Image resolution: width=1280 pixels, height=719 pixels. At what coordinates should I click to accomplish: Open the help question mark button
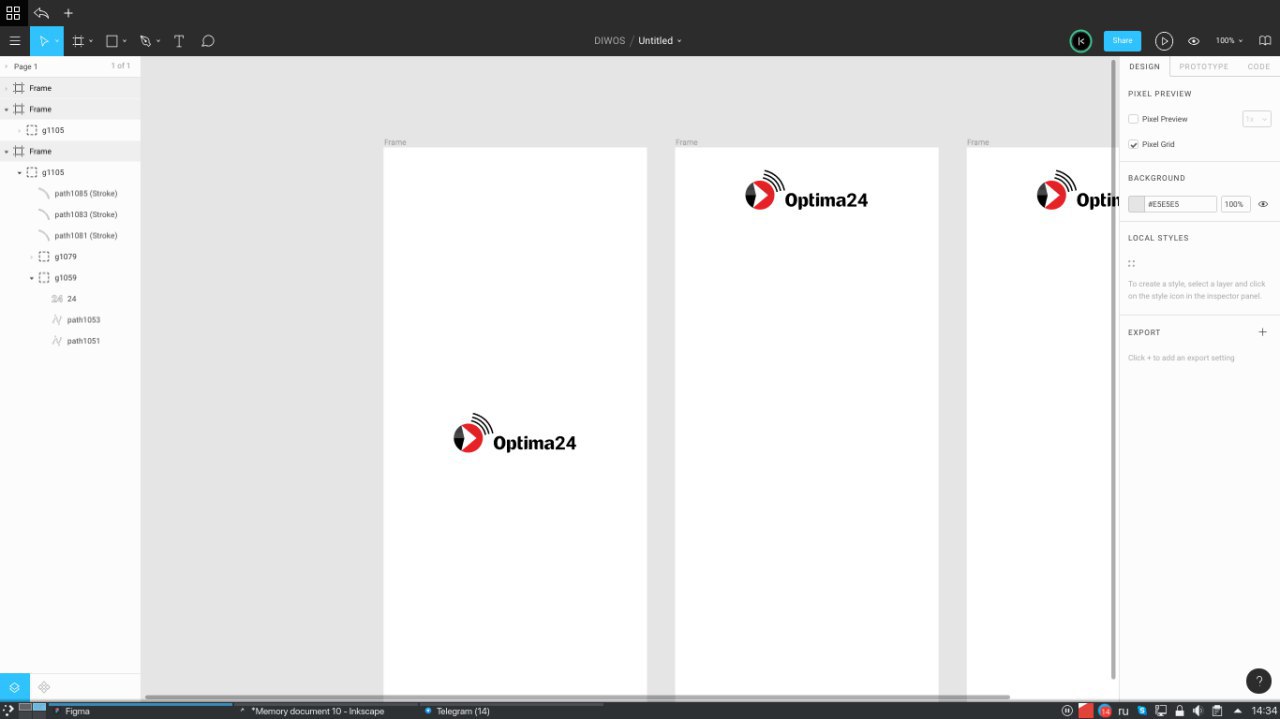1259,681
